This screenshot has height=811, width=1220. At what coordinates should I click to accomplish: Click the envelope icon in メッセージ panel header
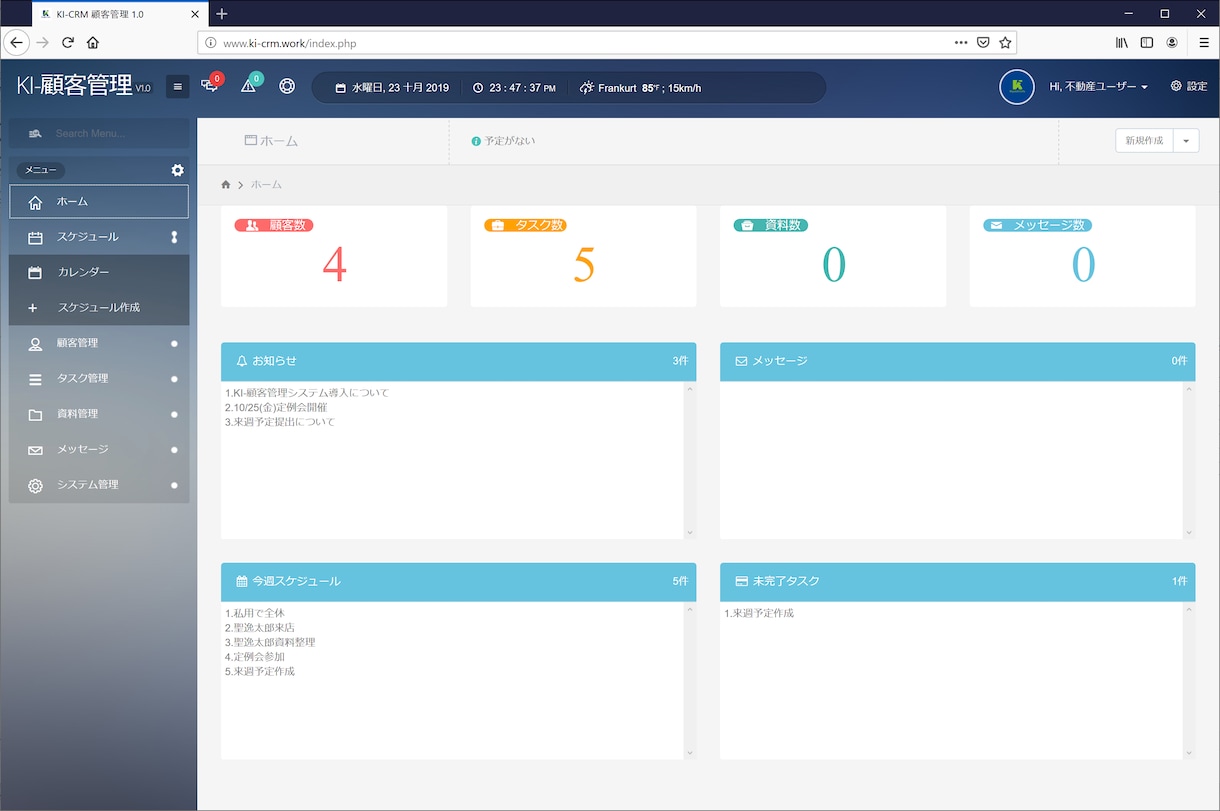tap(741, 361)
